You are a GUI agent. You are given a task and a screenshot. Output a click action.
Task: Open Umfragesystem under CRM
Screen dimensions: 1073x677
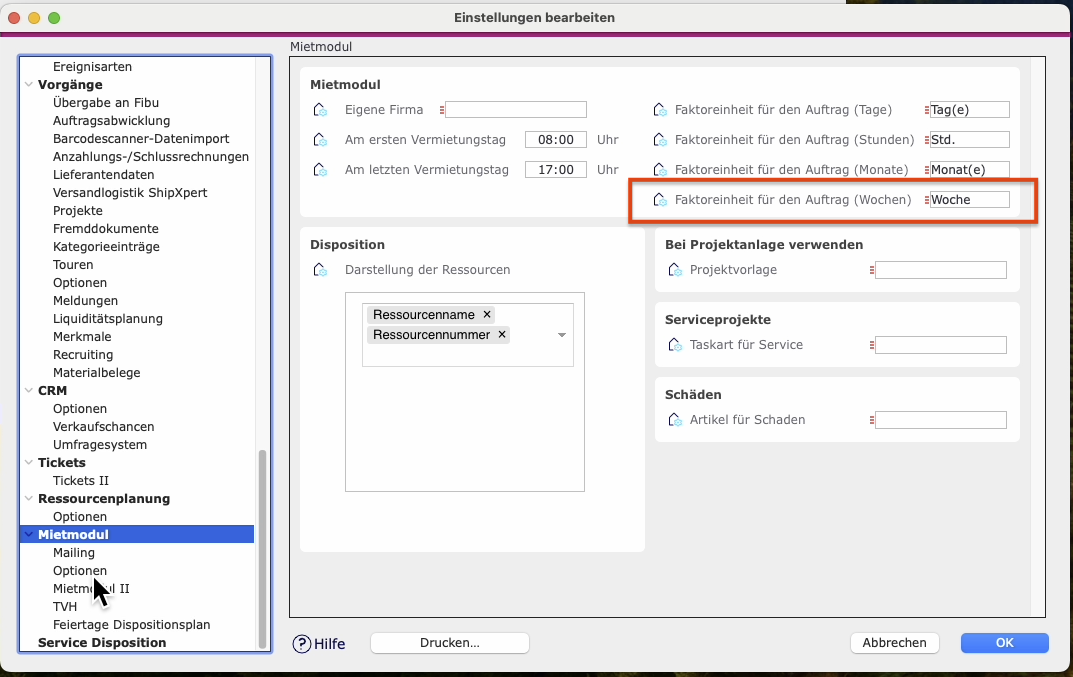(x=100, y=444)
